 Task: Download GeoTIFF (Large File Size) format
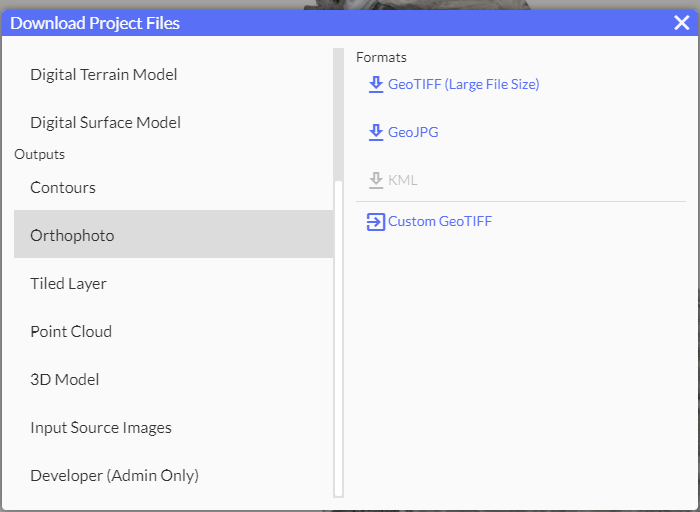[463, 85]
